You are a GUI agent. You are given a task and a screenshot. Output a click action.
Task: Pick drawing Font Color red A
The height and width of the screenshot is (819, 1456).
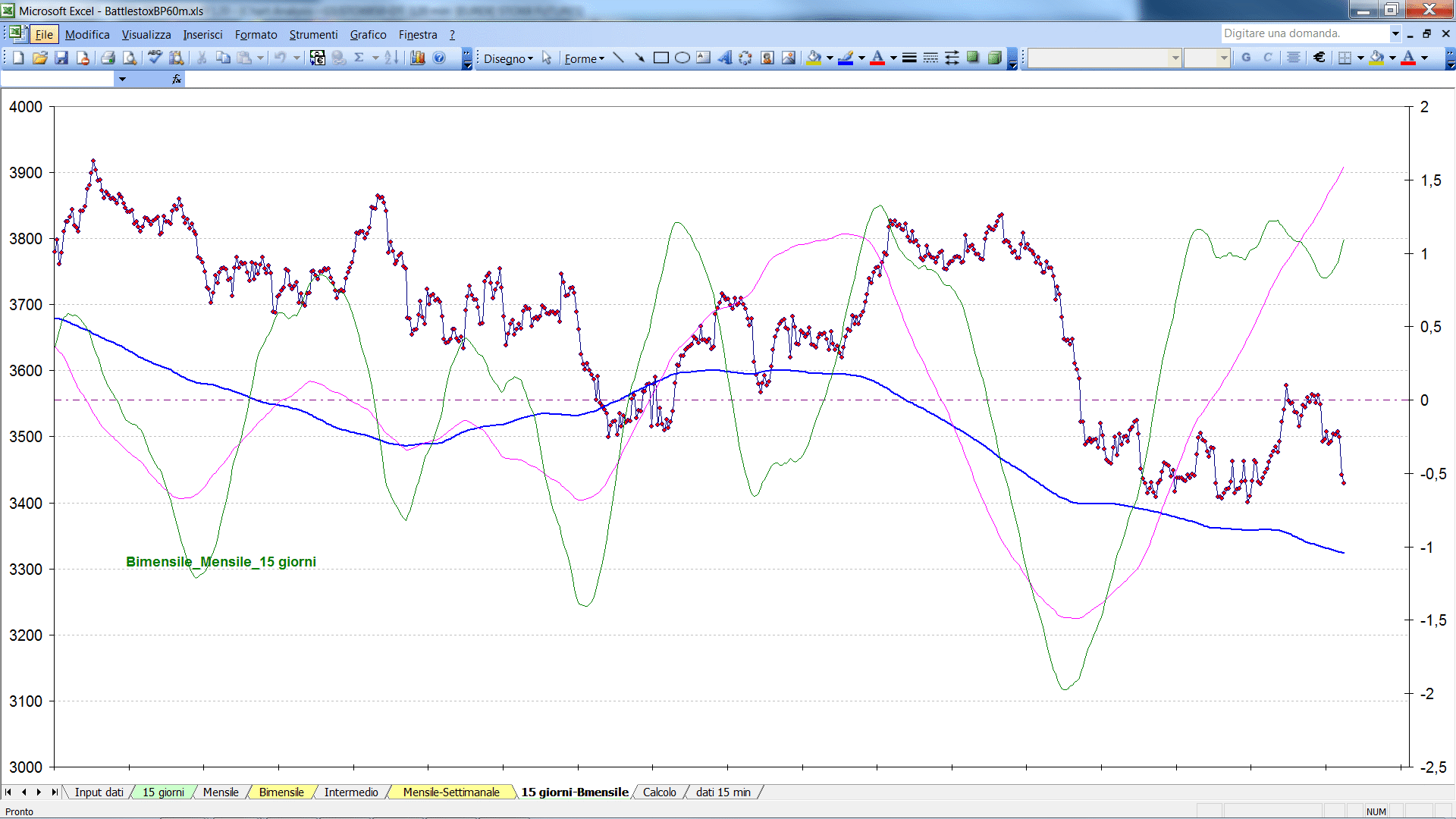pyautogui.click(x=877, y=58)
